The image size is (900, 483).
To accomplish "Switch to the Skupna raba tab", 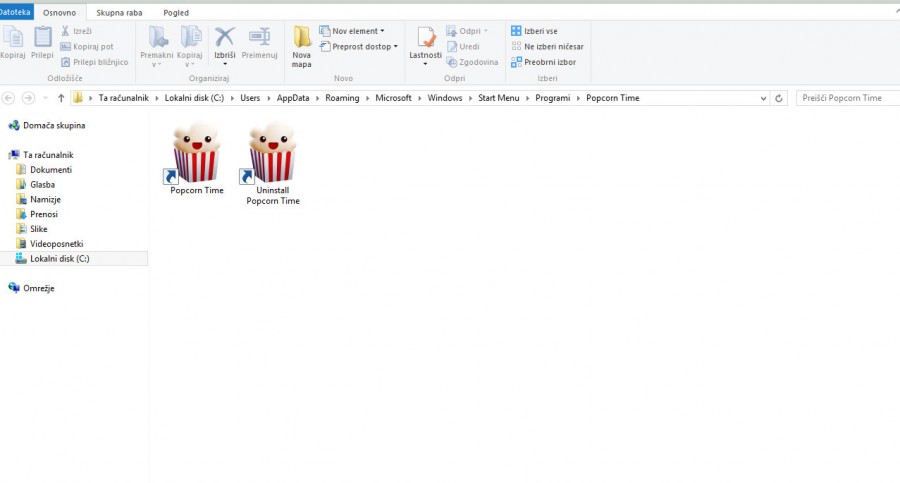I will [119, 13].
